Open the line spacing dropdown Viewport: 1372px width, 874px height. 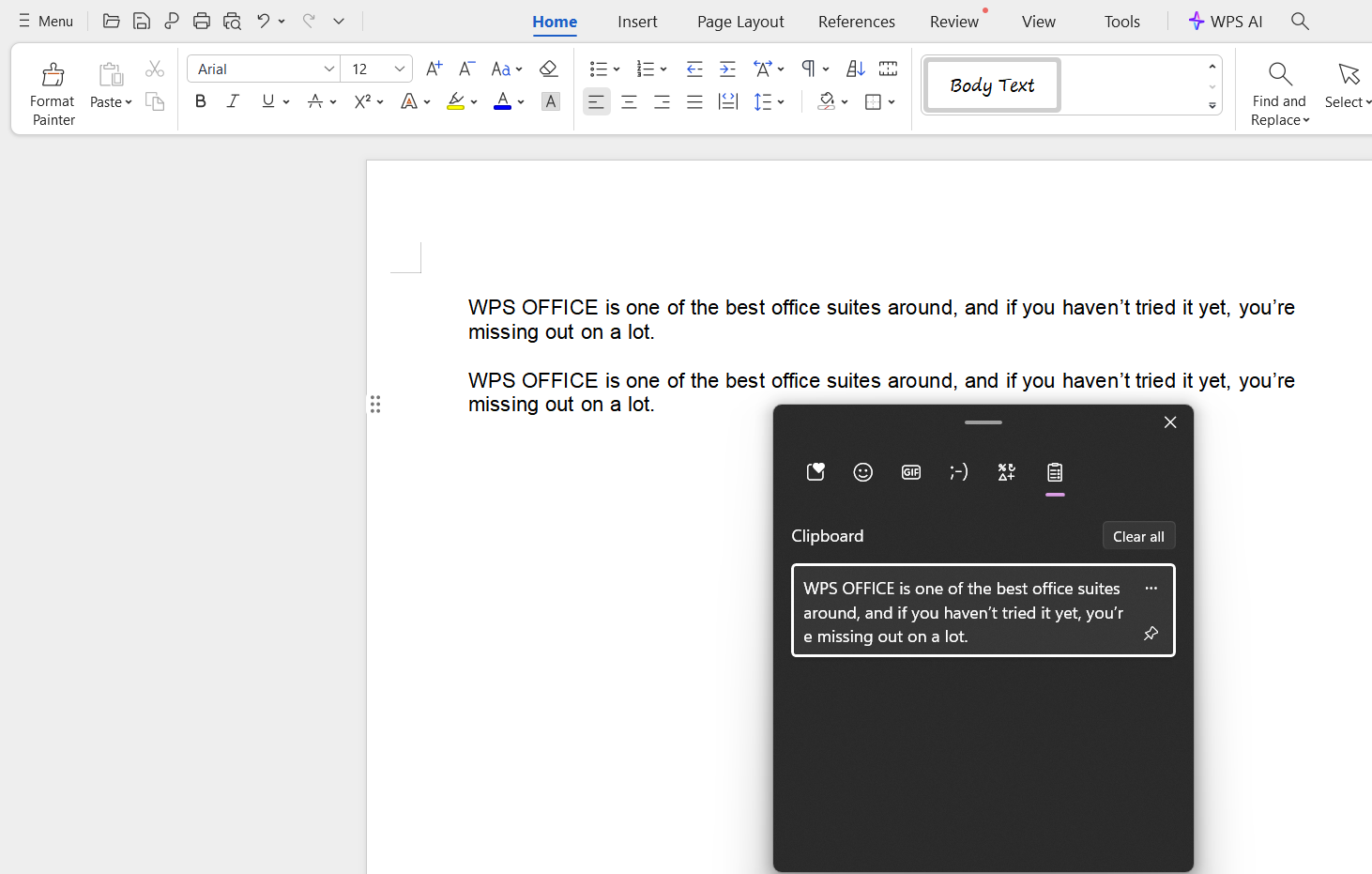pos(770,101)
